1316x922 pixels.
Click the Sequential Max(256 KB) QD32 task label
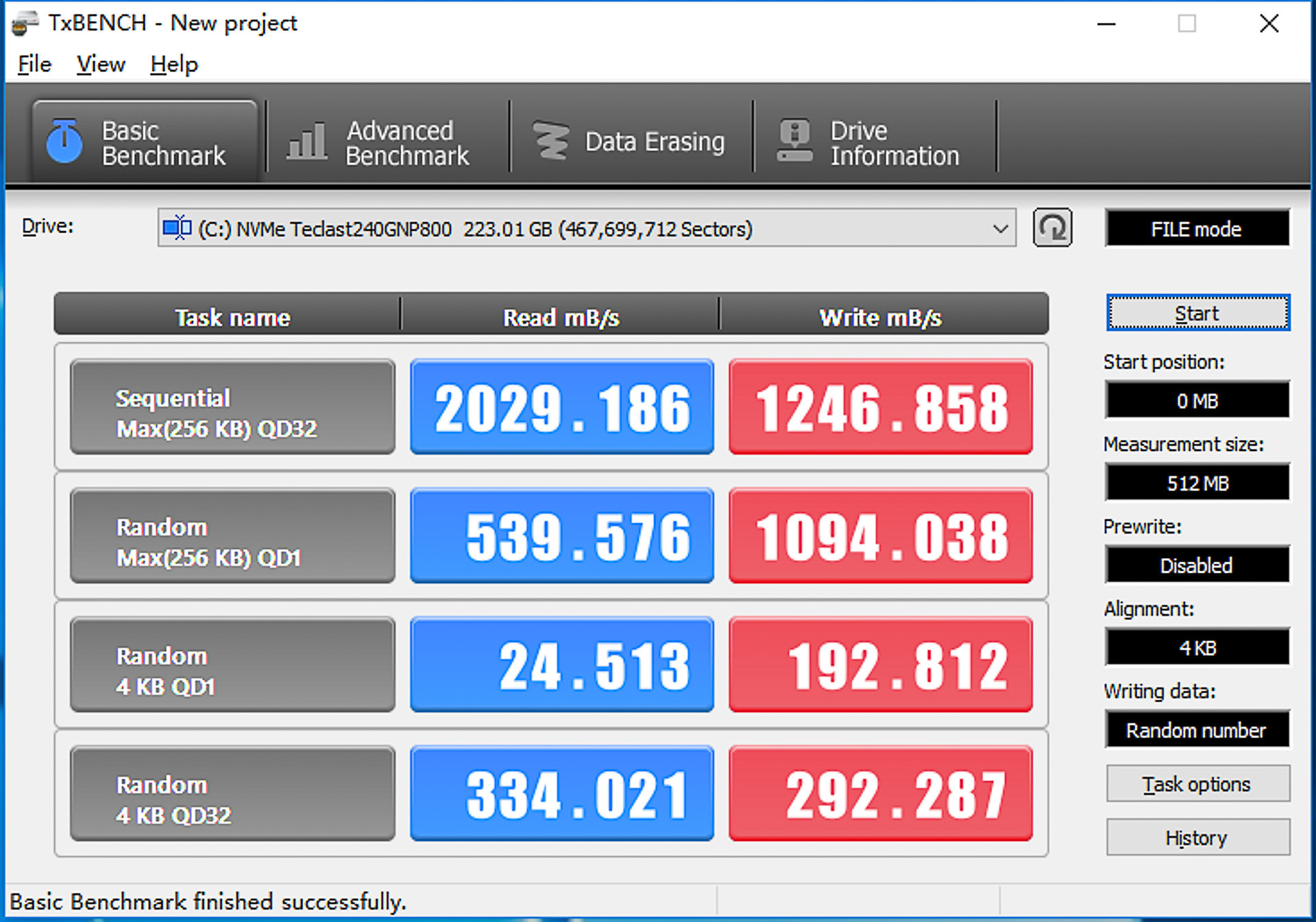click(x=232, y=409)
